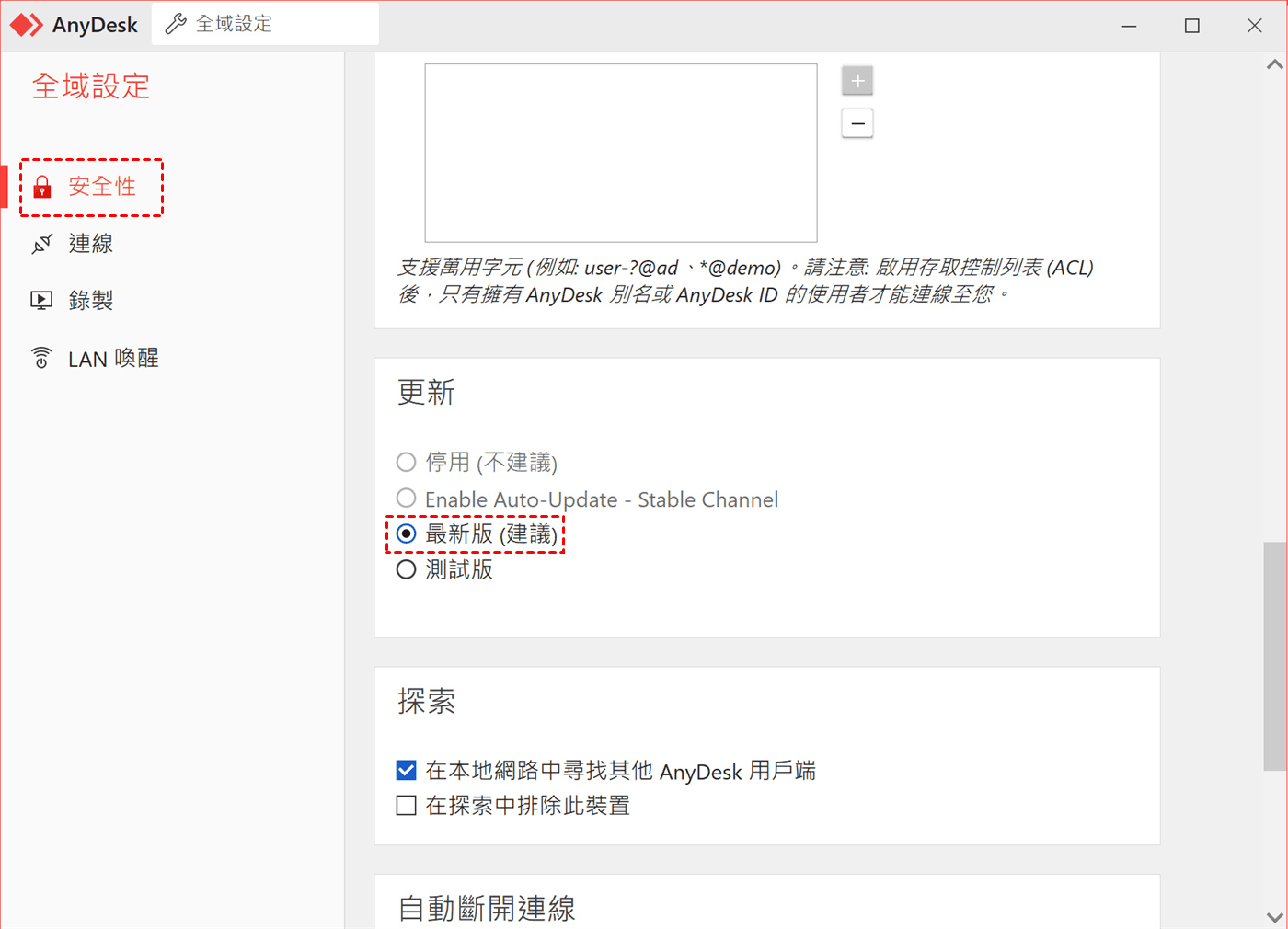Viewport: 1288px width, 929px height.
Task: Choose the 測試版 update channel
Action: tap(444, 570)
